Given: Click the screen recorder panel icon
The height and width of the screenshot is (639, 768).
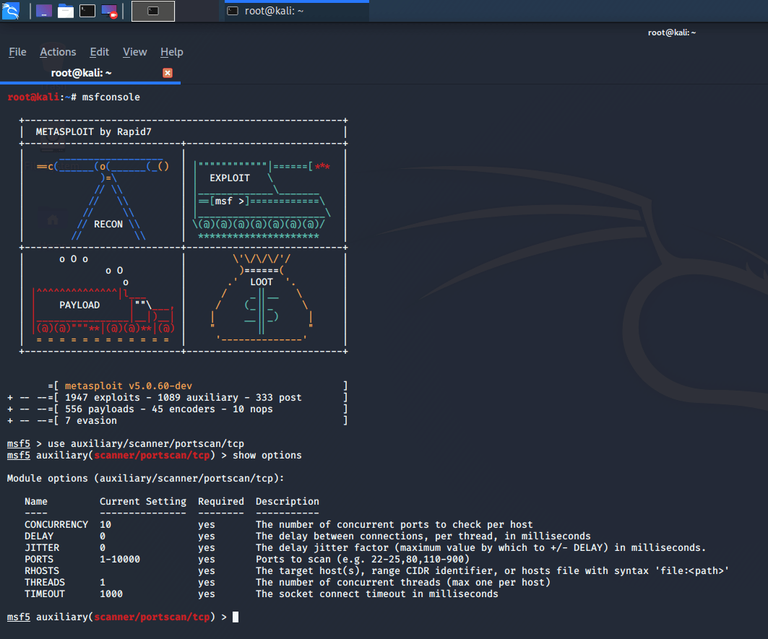Looking at the screenshot, I should pyautogui.click(x=110, y=11).
